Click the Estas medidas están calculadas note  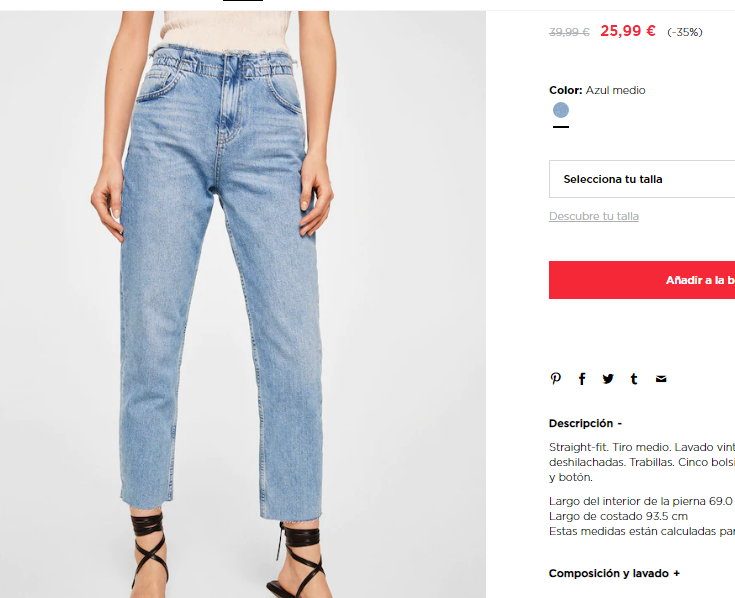(642, 531)
